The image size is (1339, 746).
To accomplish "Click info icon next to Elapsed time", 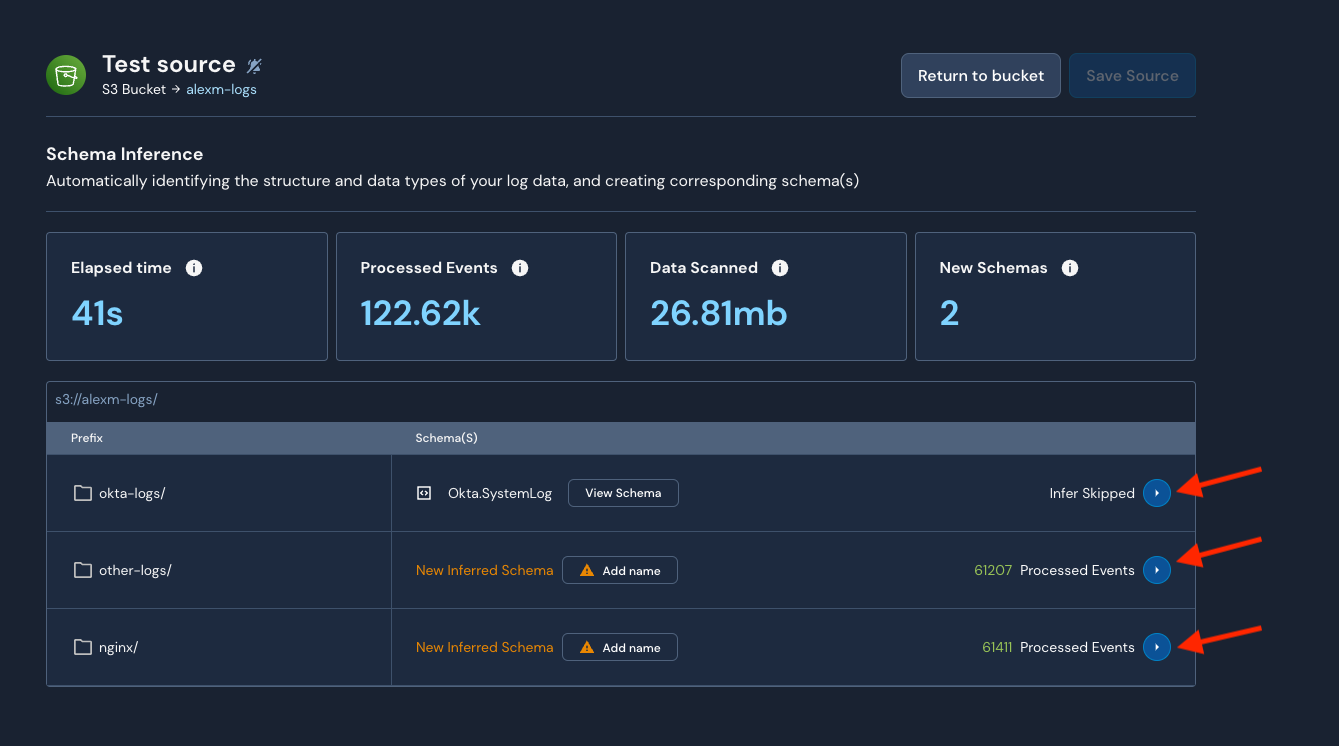I will pyautogui.click(x=194, y=268).
